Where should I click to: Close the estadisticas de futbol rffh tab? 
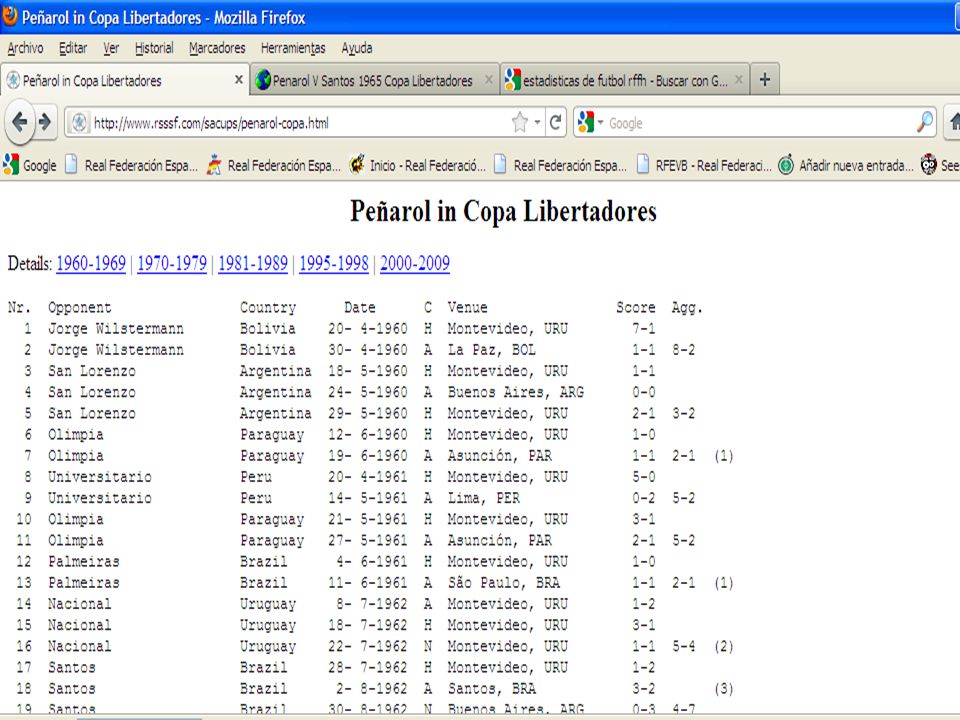[738, 80]
